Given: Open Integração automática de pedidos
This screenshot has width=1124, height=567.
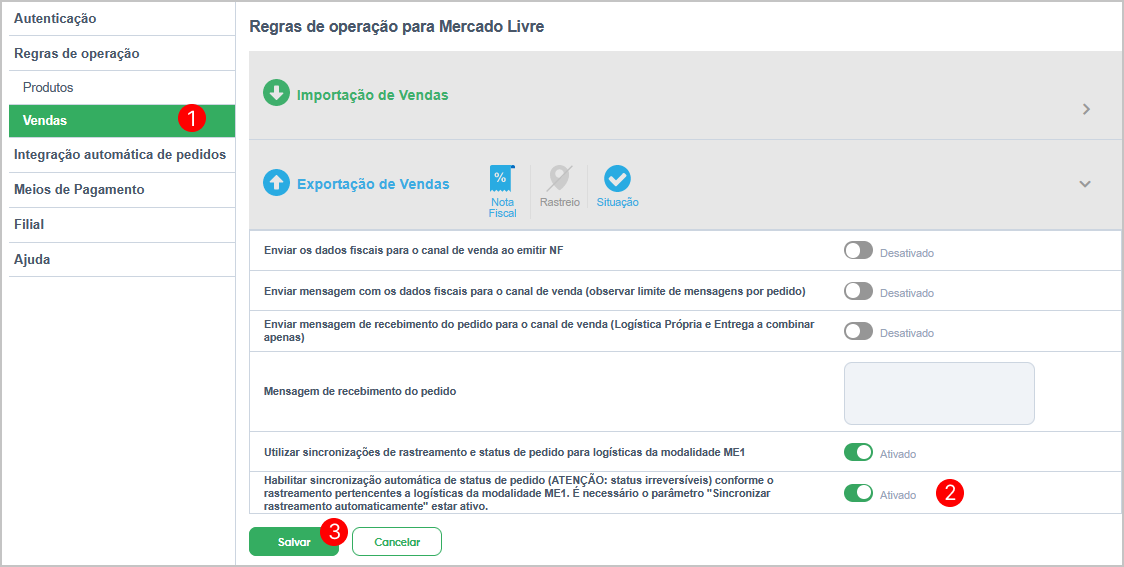Looking at the screenshot, I should [122, 155].
